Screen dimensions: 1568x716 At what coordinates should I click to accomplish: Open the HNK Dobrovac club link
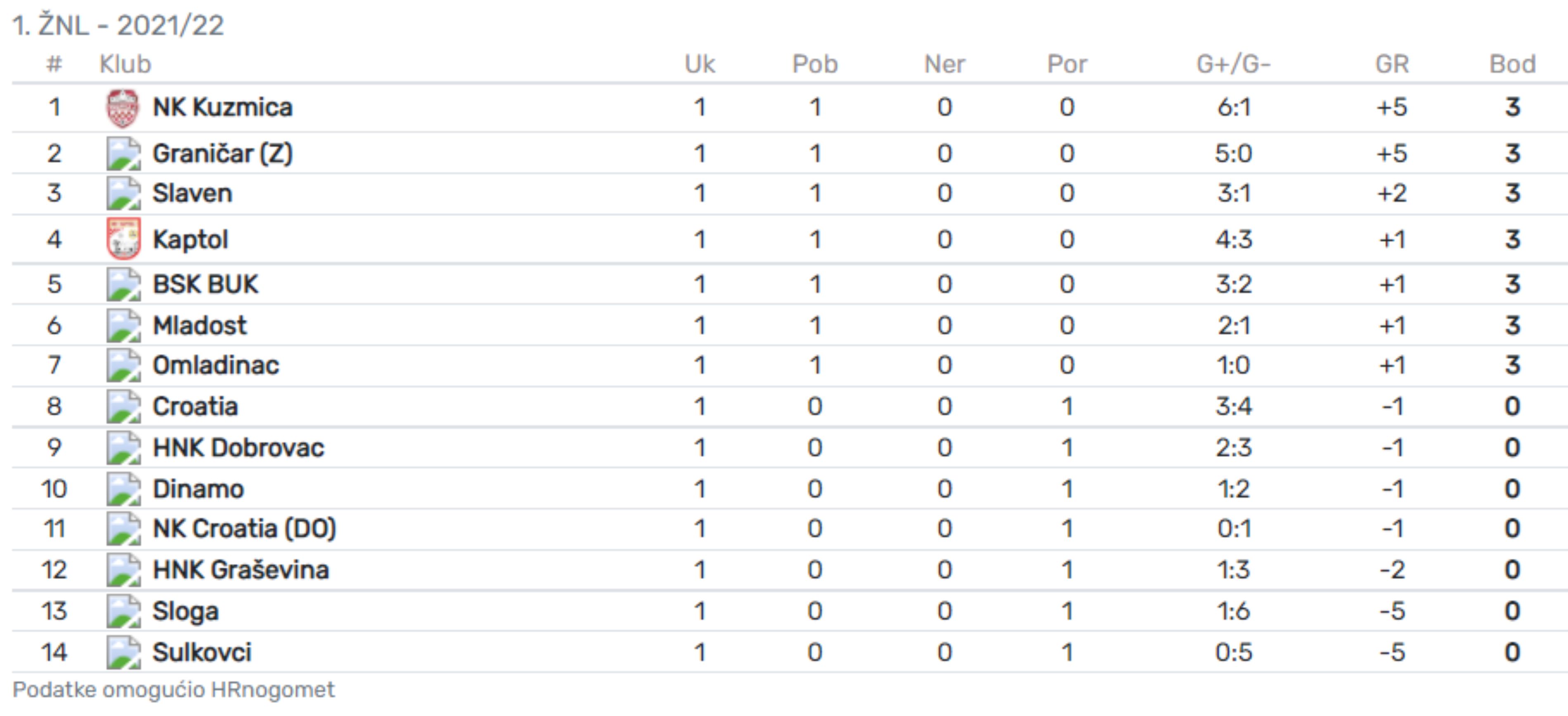pos(239,447)
